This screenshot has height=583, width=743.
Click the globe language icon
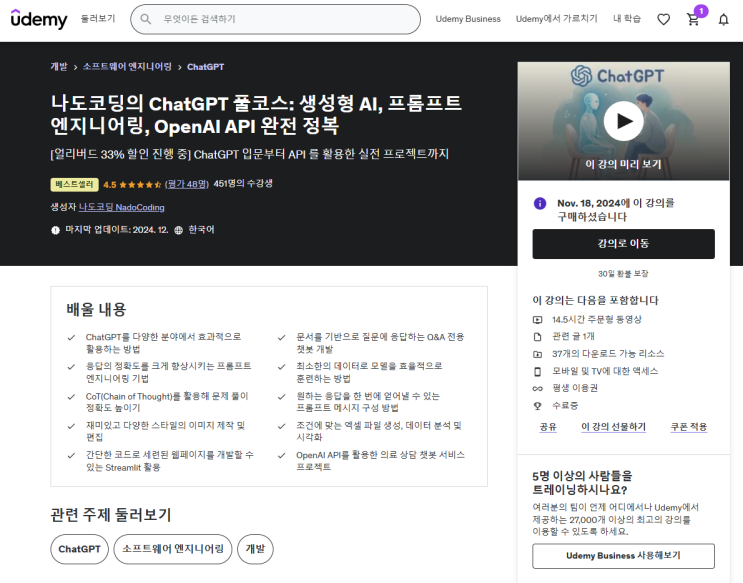tap(179, 230)
